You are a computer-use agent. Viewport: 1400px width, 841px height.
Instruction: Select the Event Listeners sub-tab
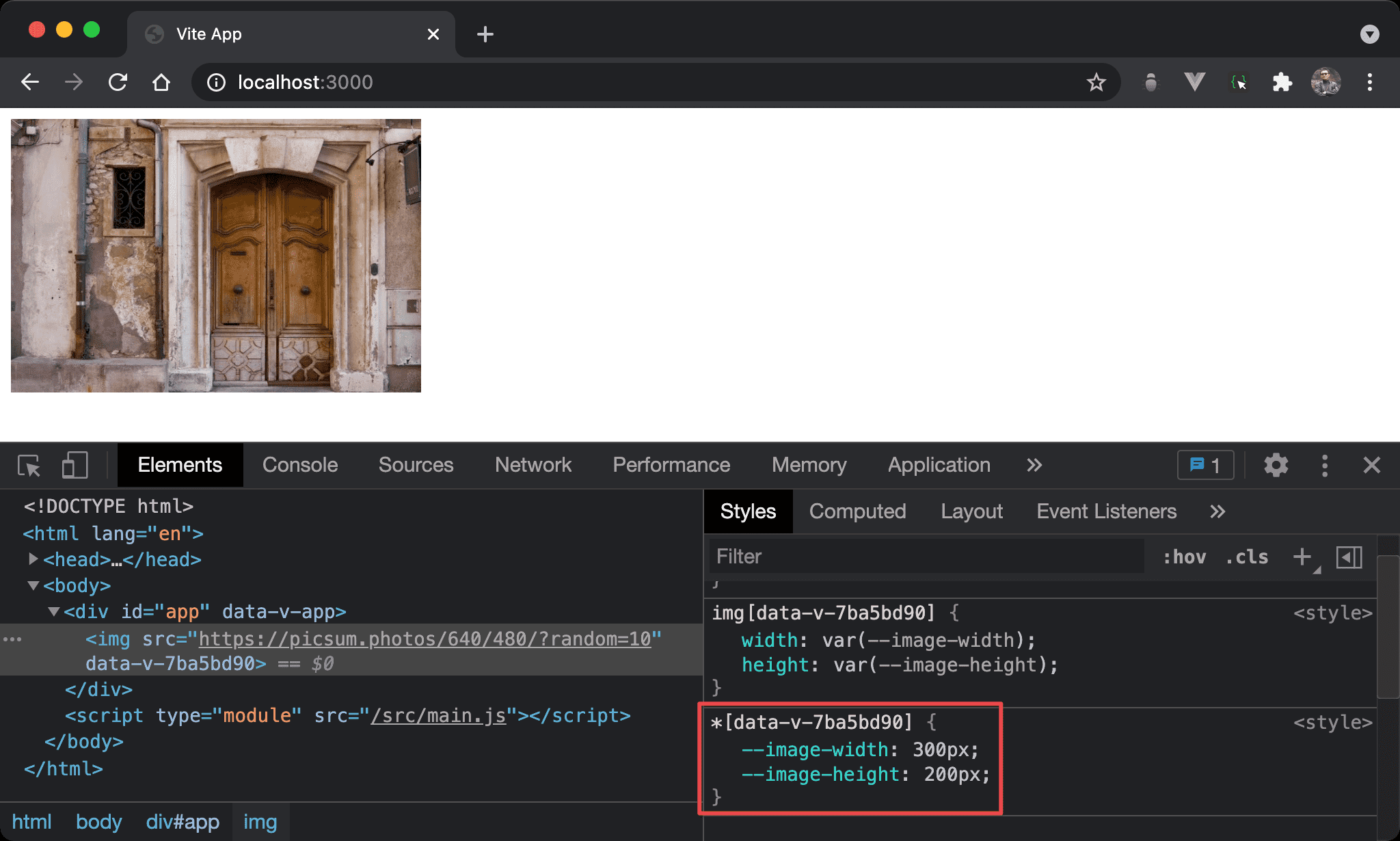point(1106,511)
